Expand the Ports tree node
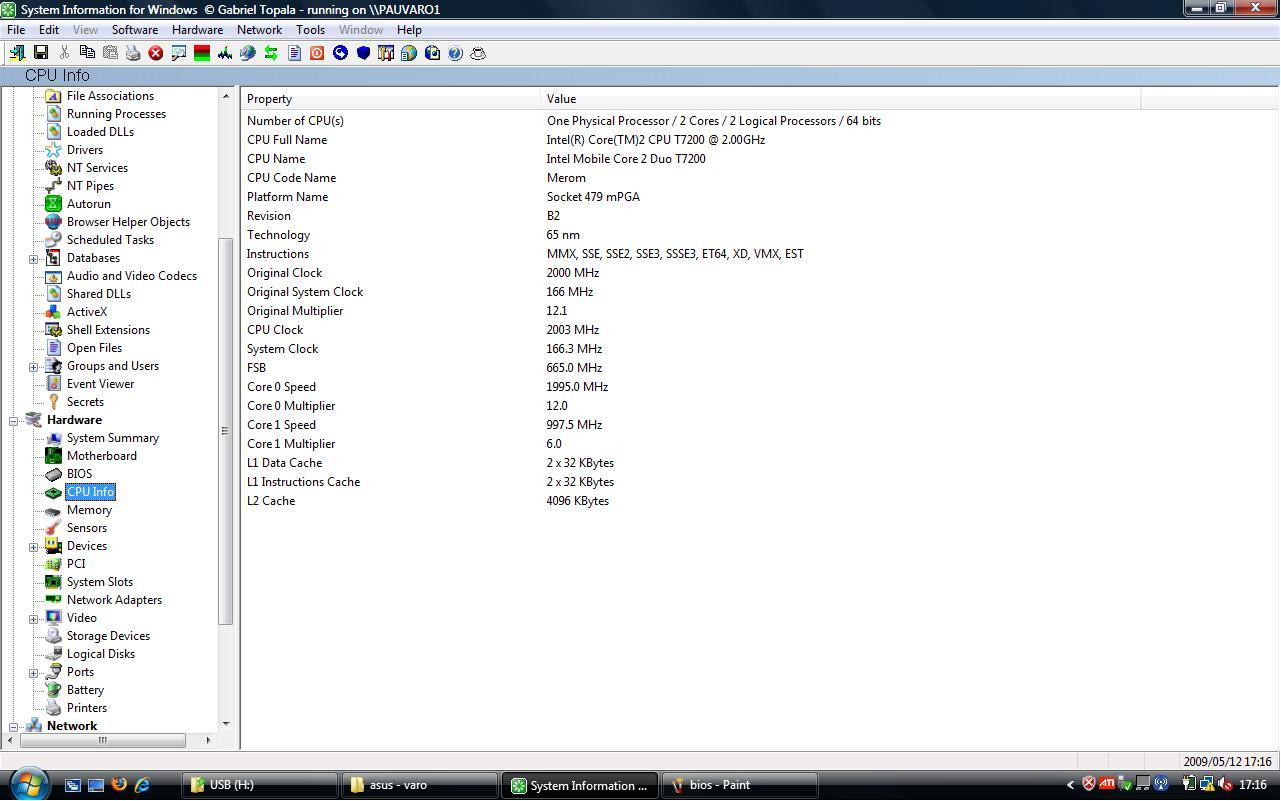This screenshot has width=1281, height=801. coord(33,673)
